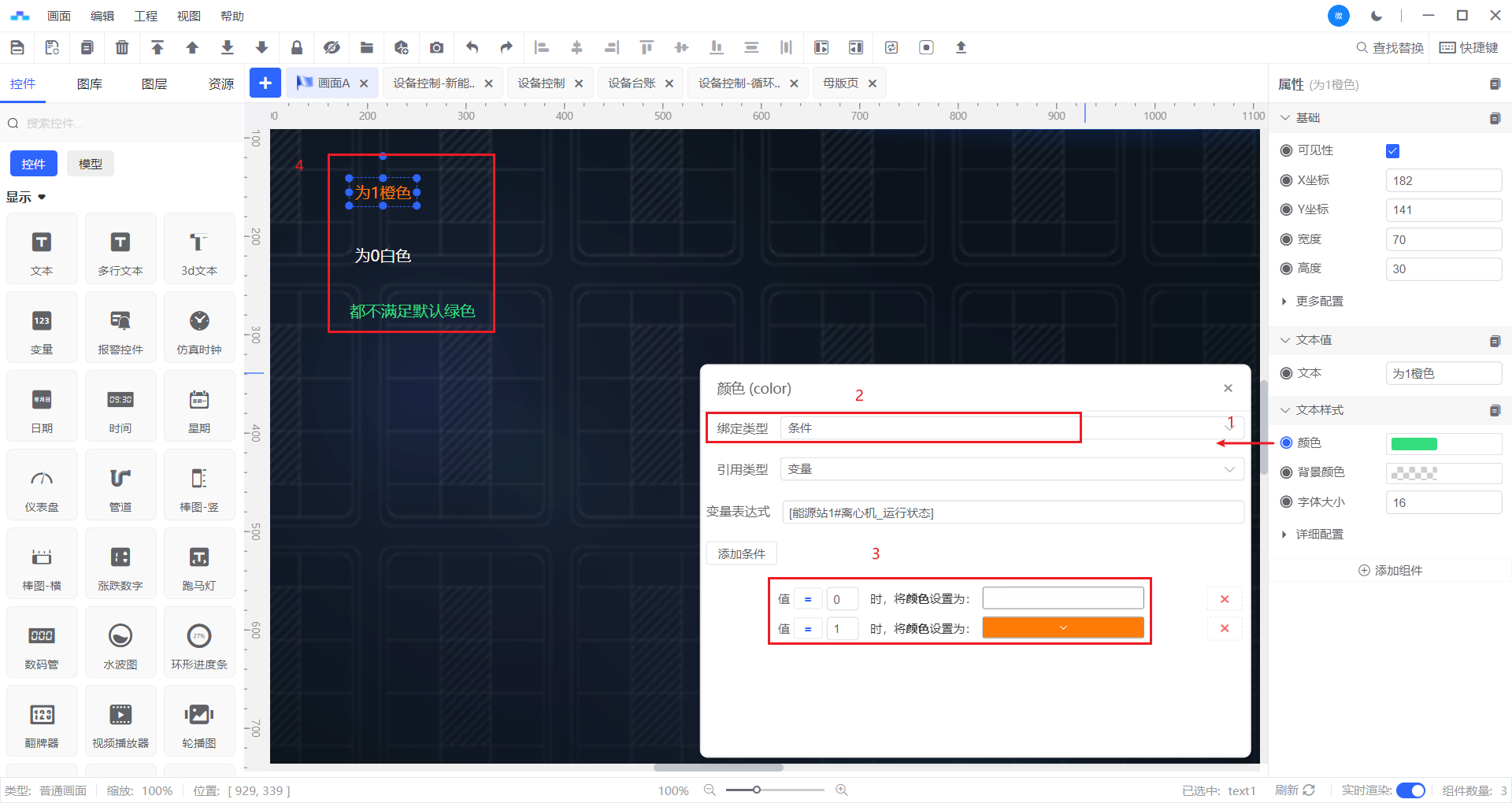The image size is (1512, 803).
Task: Click the undo arrow icon
Action: [x=472, y=48]
